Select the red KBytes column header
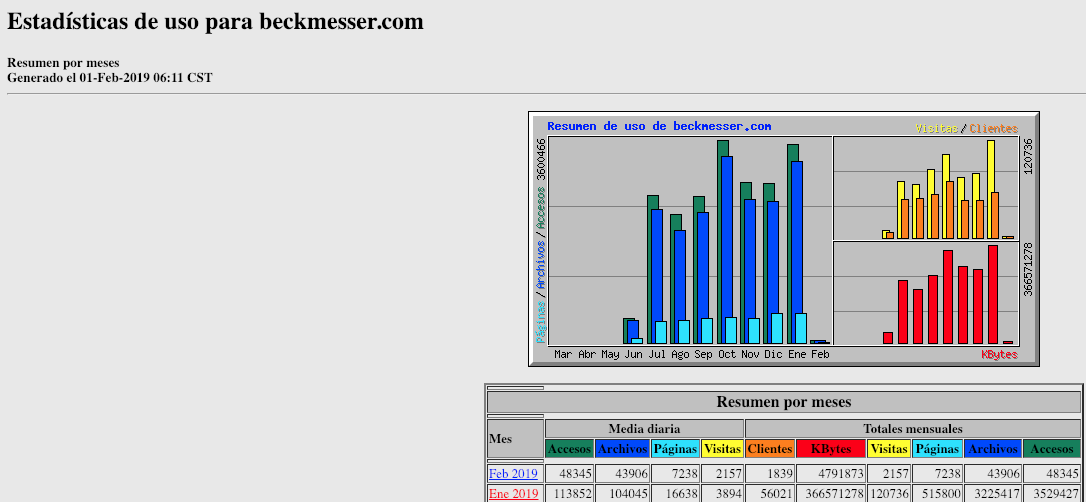1086x502 pixels. click(x=831, y=449)
